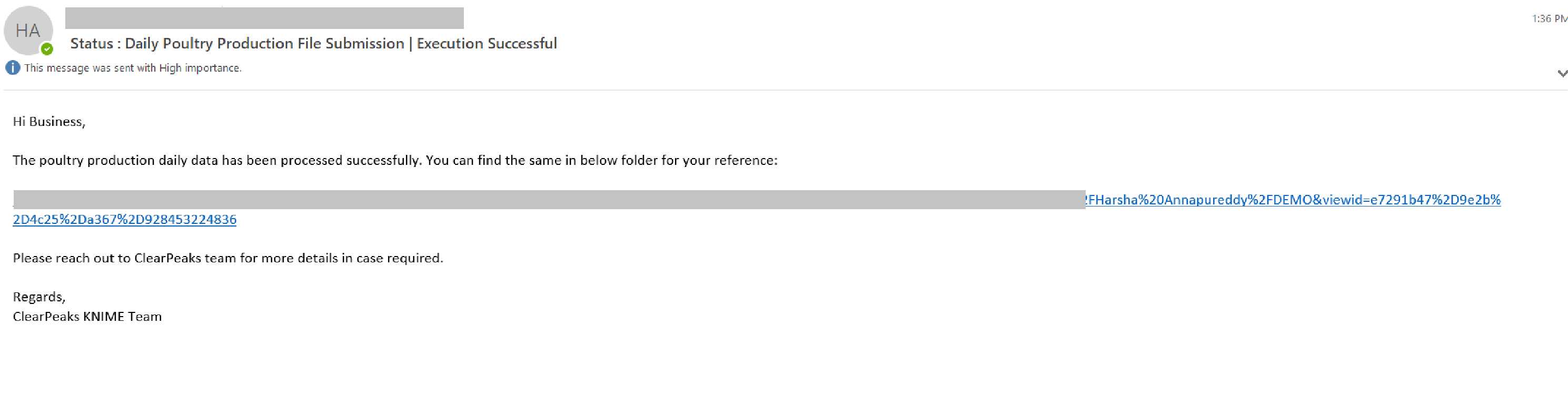Click 'Execution Successful' in the subject
Screen dimensions: 1568x393
(487, 43)
